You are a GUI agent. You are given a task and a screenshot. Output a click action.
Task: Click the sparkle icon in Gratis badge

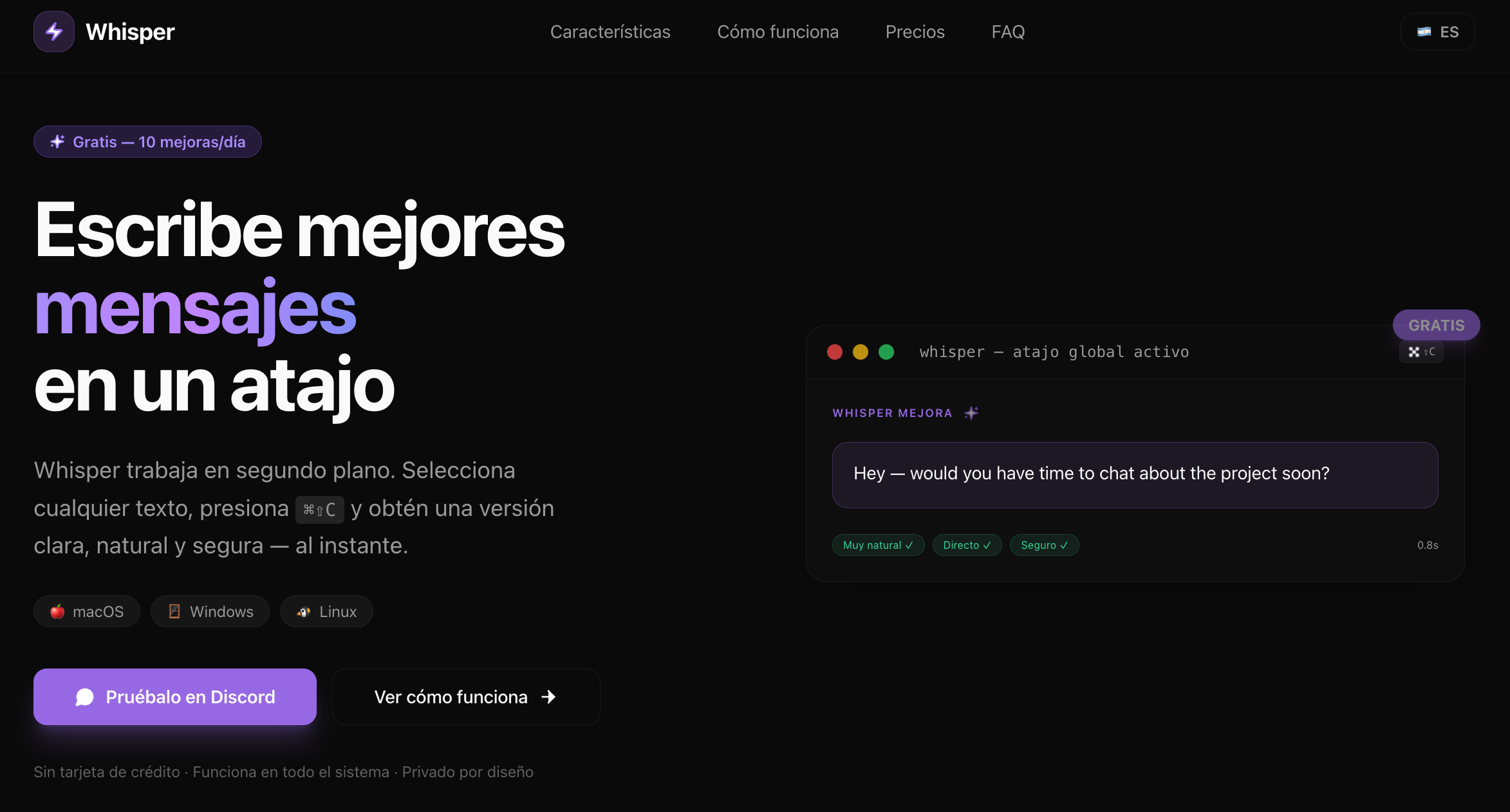(x=57, y=142)
